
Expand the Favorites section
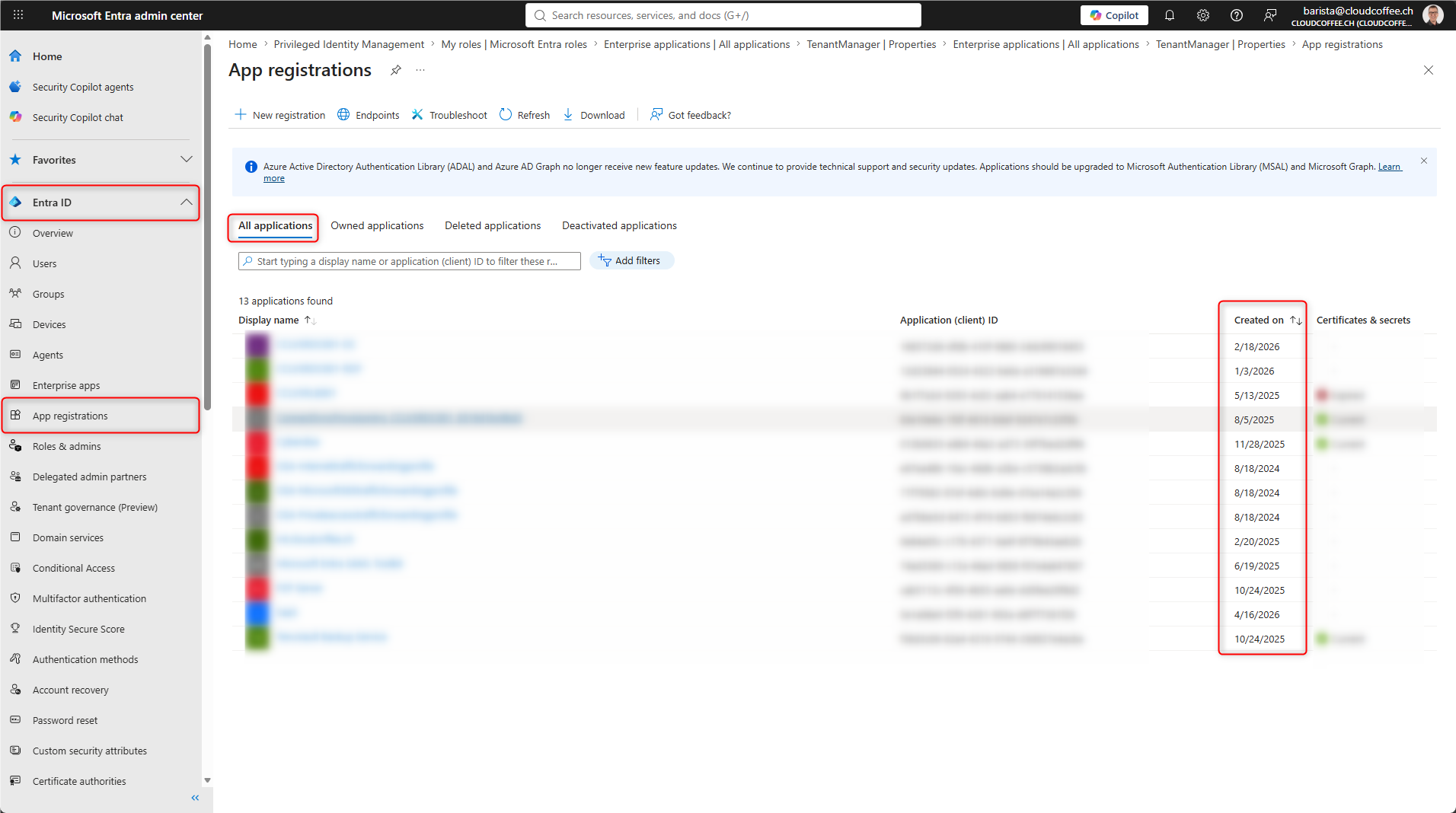186,159
